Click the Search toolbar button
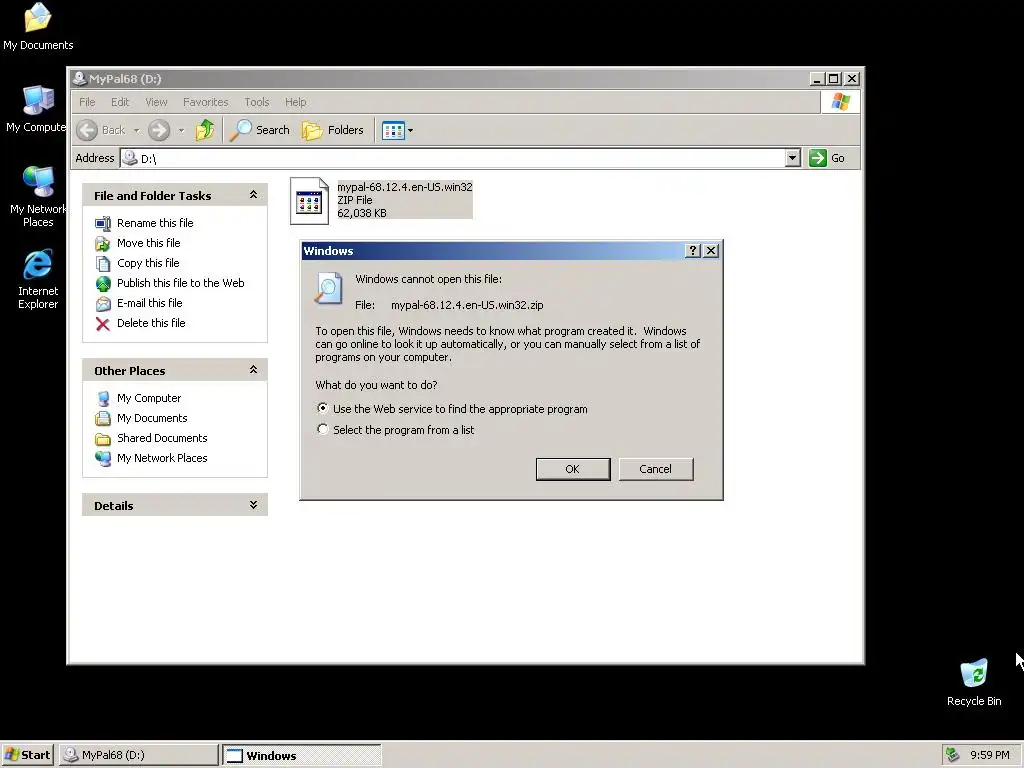Image resolution: width=1024 pixels, height=768 pixels. coord(260,130)
